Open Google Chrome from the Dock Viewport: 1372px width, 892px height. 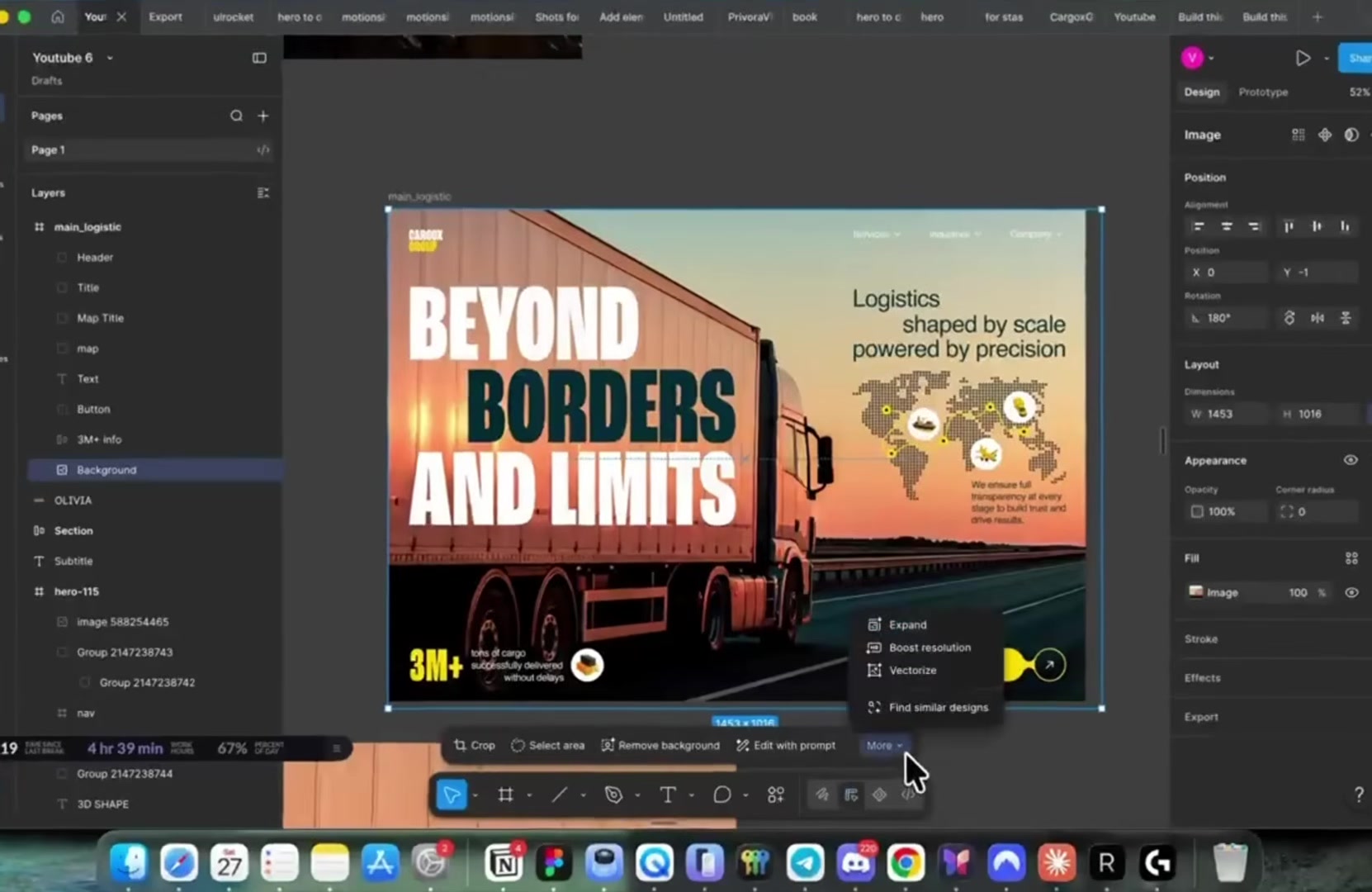coord(906,863)
